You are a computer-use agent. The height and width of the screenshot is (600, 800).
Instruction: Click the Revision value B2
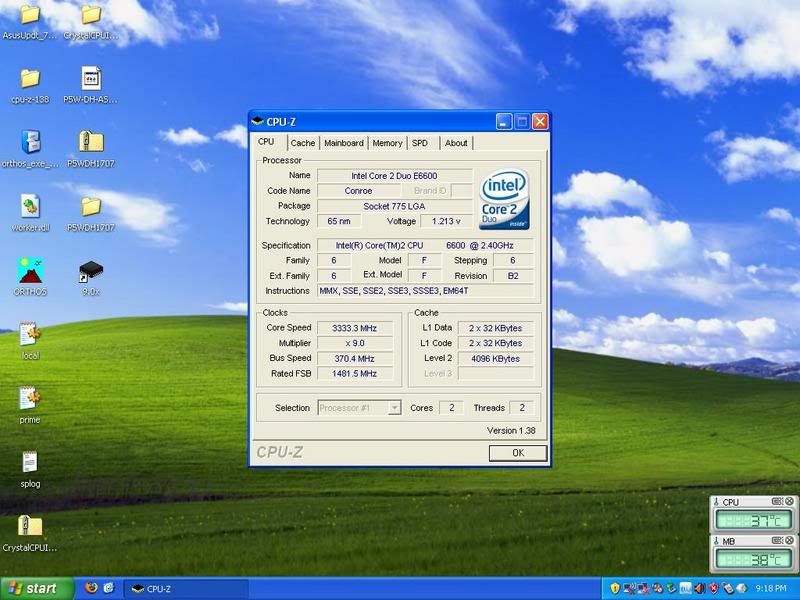pyautogui.click(x=513, y=276)
